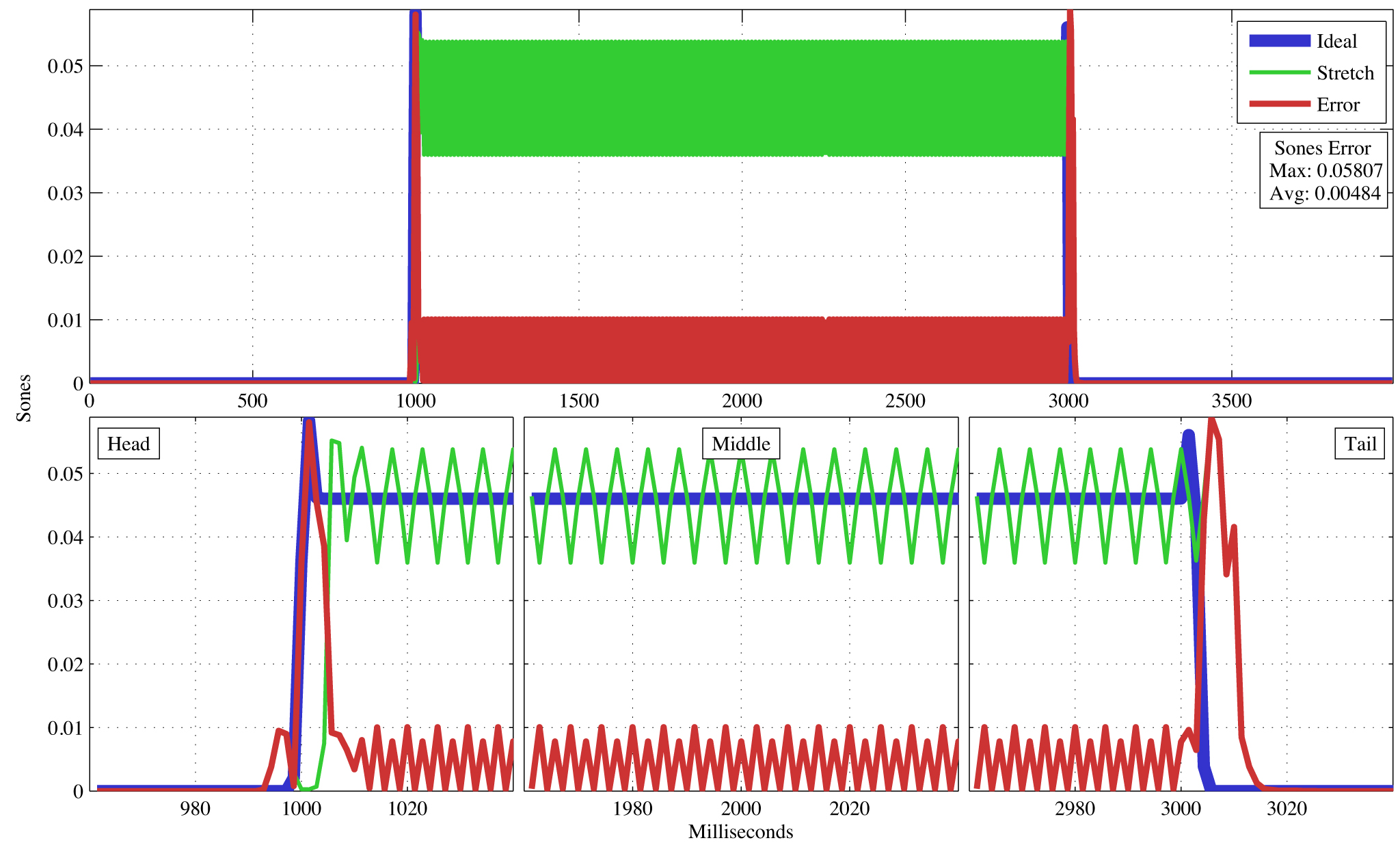Viewport: 1400px width, 860px height.
Task: Click the 3020 tick in Tail plot
Action: tap(1287, 809)
